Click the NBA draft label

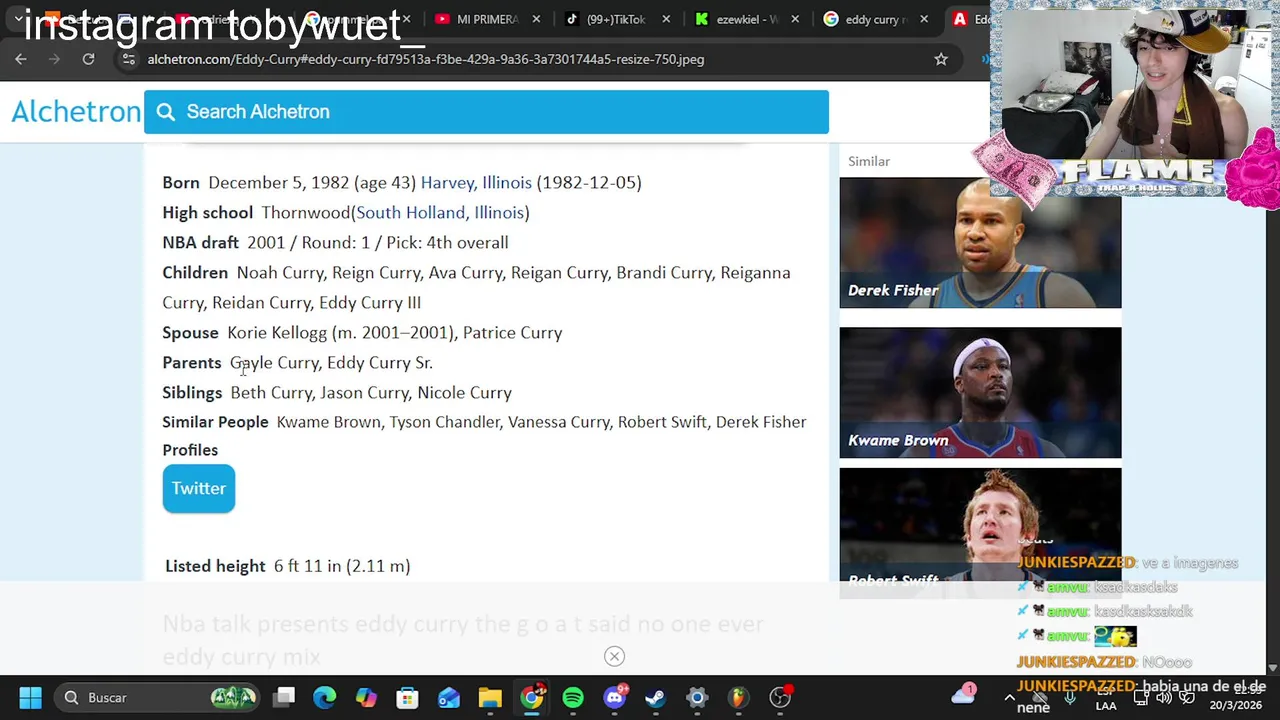pos(200,242)
